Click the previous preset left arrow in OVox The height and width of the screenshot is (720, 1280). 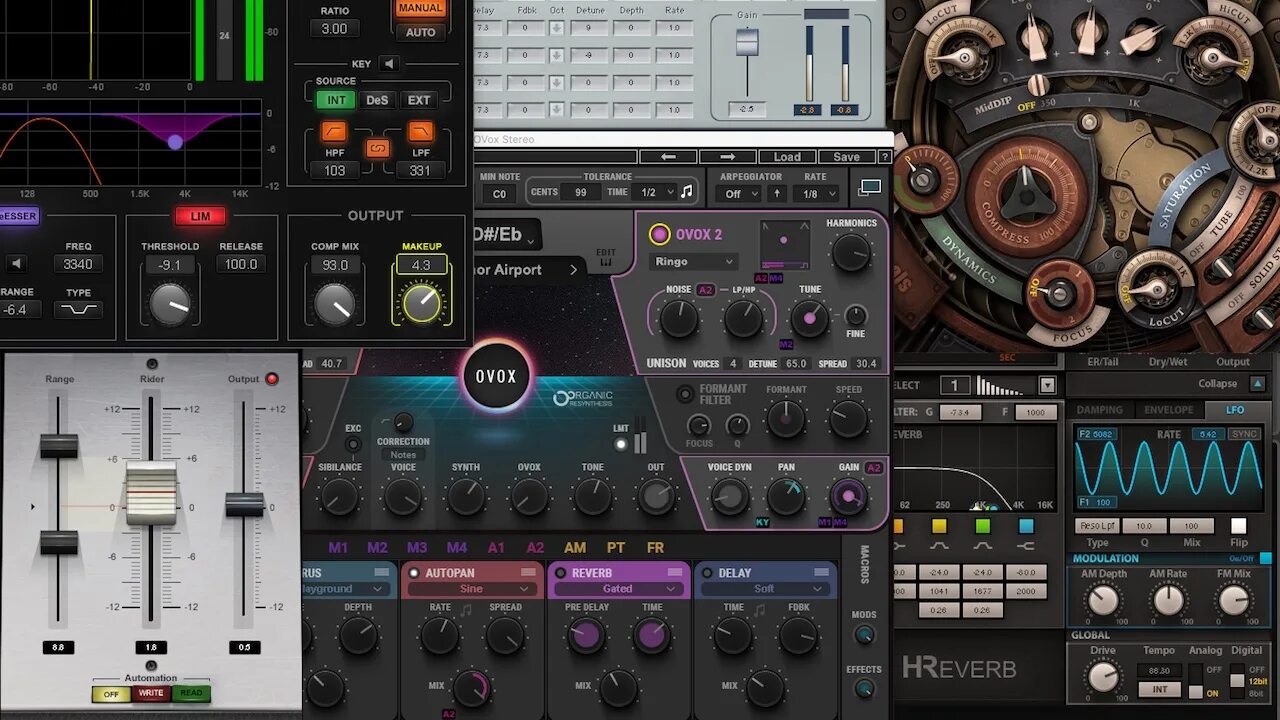(x=668, y=157)
